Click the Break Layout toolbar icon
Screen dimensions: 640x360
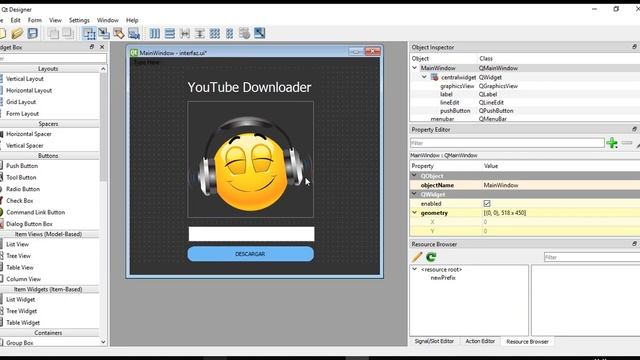tap(244, 33)
